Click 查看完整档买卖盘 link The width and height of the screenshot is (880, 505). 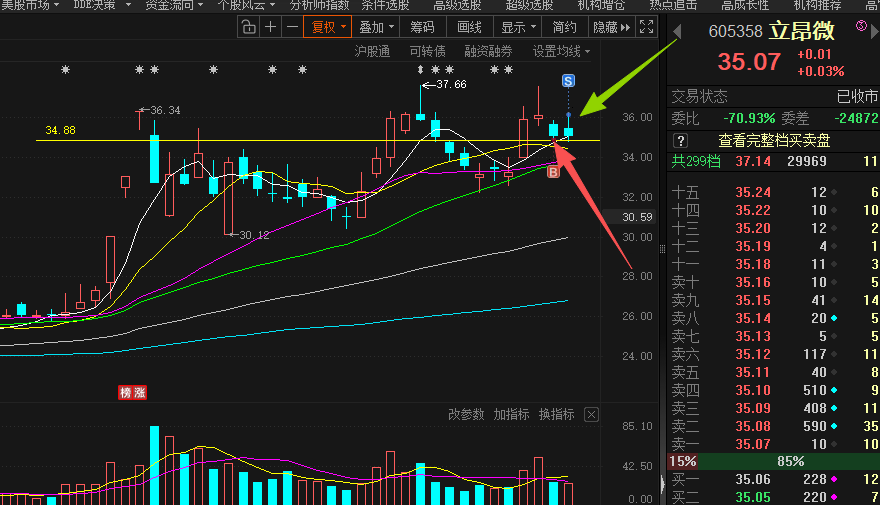click(x=774, y=140)
